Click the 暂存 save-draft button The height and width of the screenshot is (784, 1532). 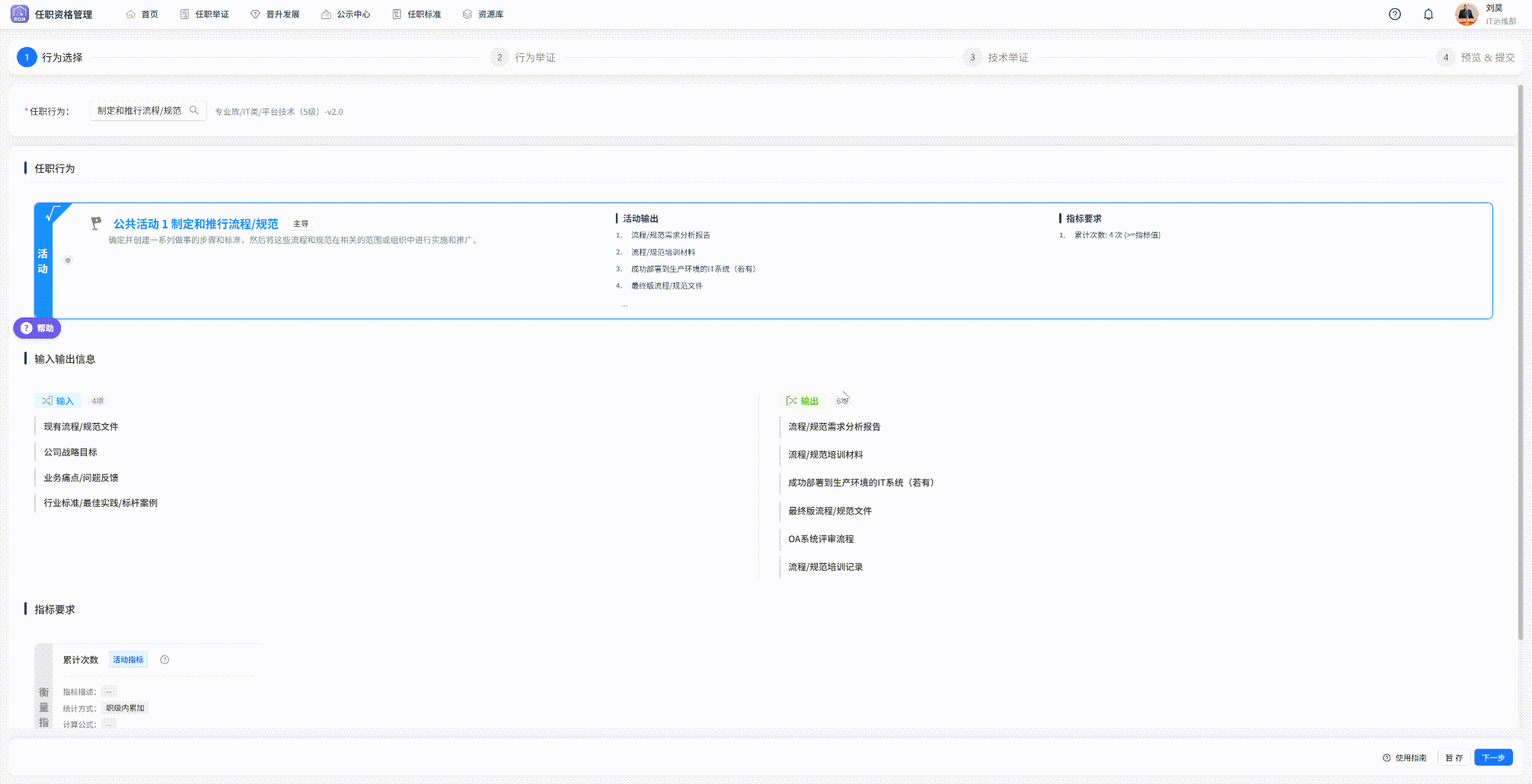tap(1454, 757)
